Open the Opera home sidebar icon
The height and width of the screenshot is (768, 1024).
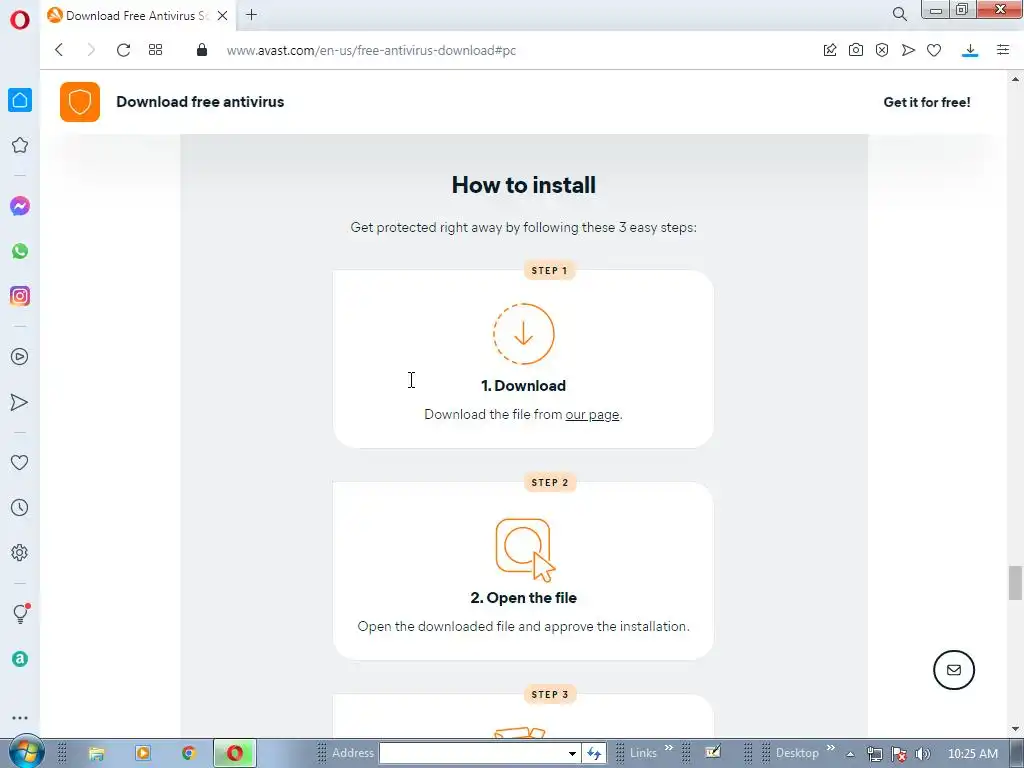(20, 100)
